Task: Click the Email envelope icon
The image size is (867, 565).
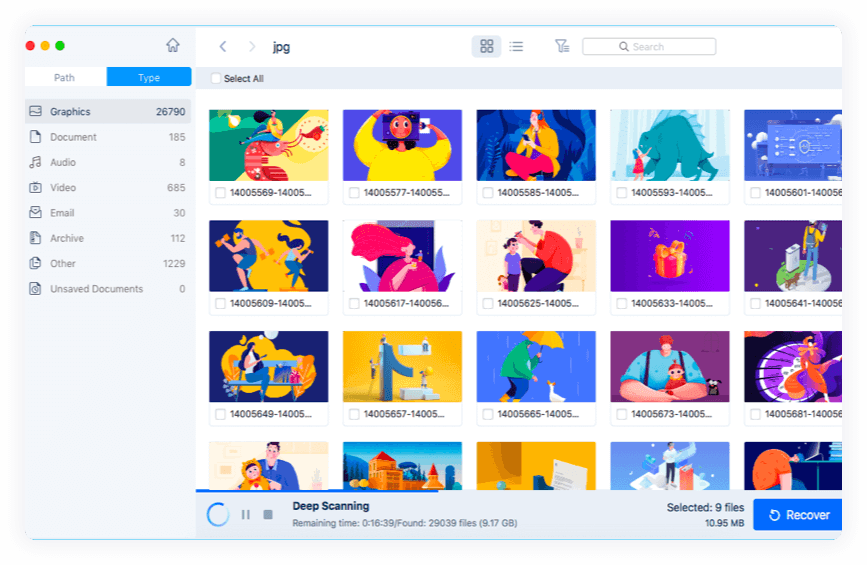Action: tap(35, 212)
